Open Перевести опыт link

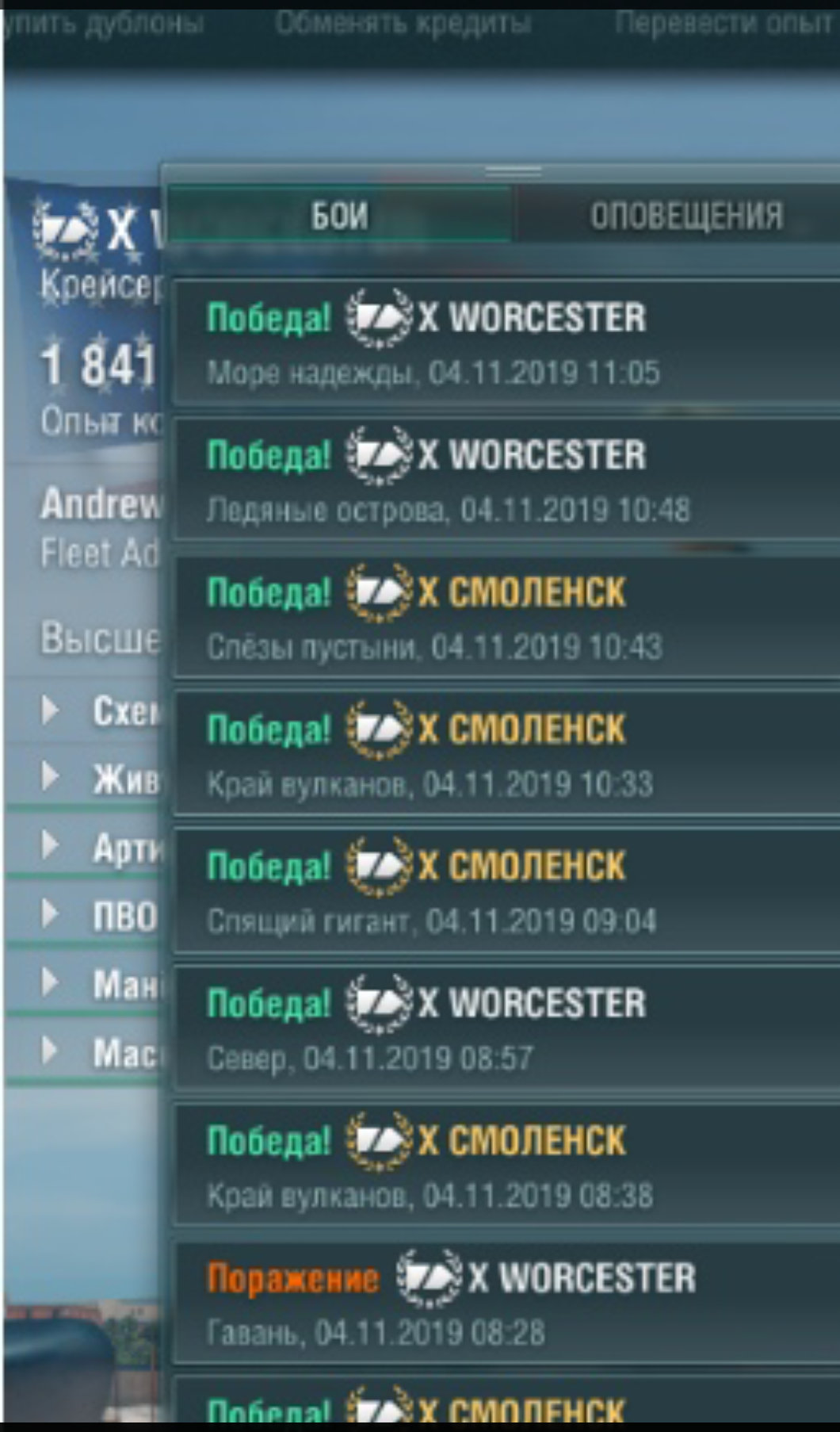click(x=723, y=25)
